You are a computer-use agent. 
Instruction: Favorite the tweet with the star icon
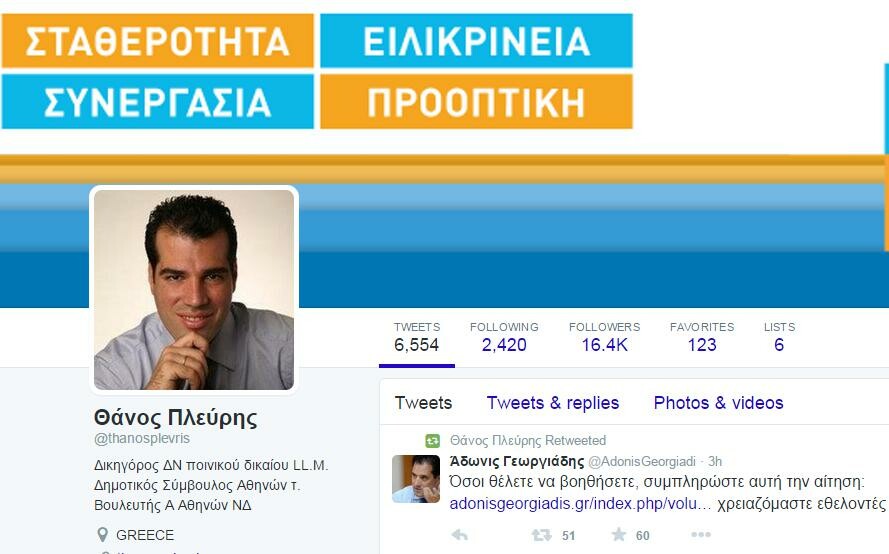pyautogui.click(x=619, y=534)
